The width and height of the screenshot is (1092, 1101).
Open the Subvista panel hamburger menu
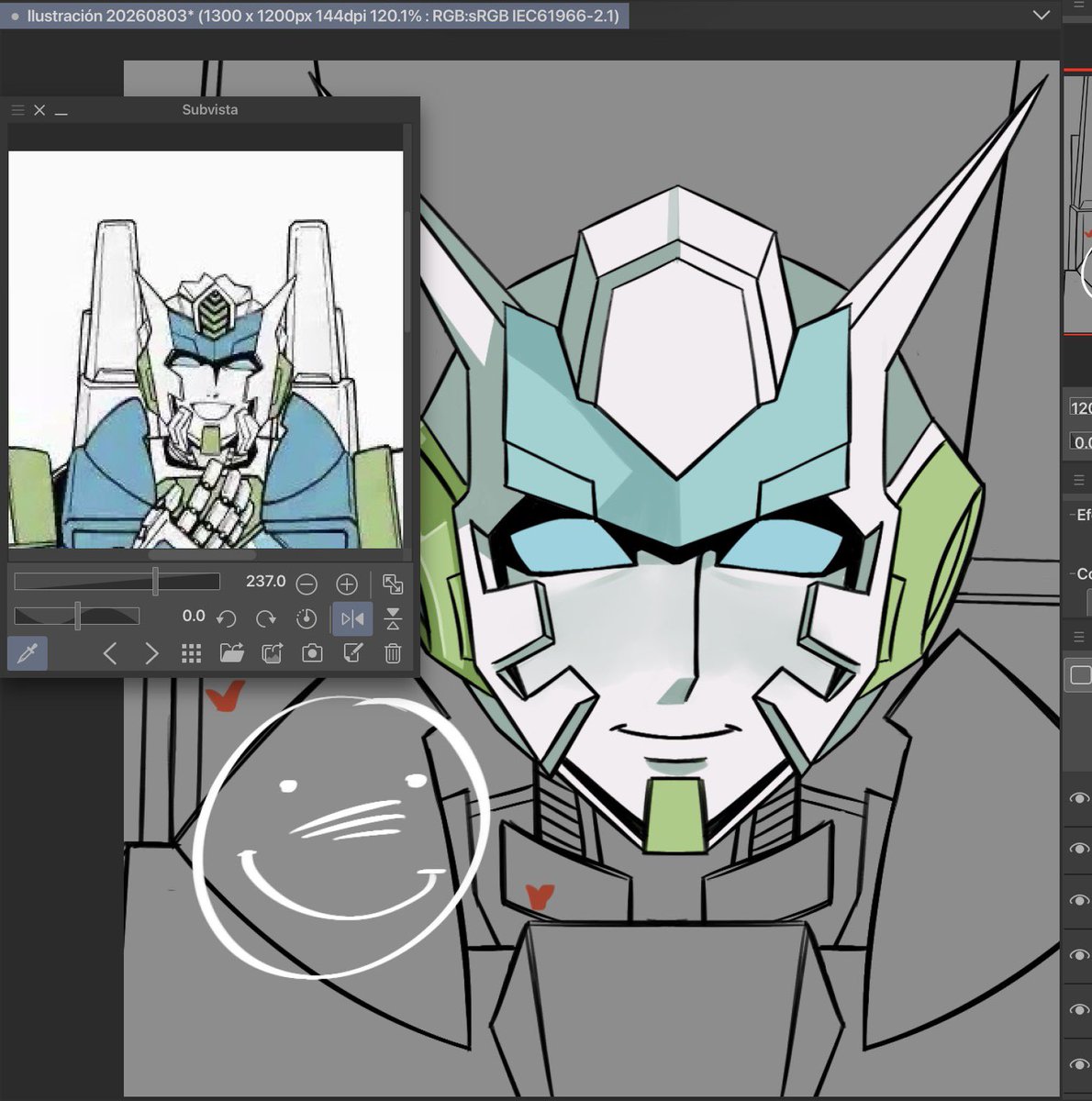pyautogui.click(x=17, y=110)
